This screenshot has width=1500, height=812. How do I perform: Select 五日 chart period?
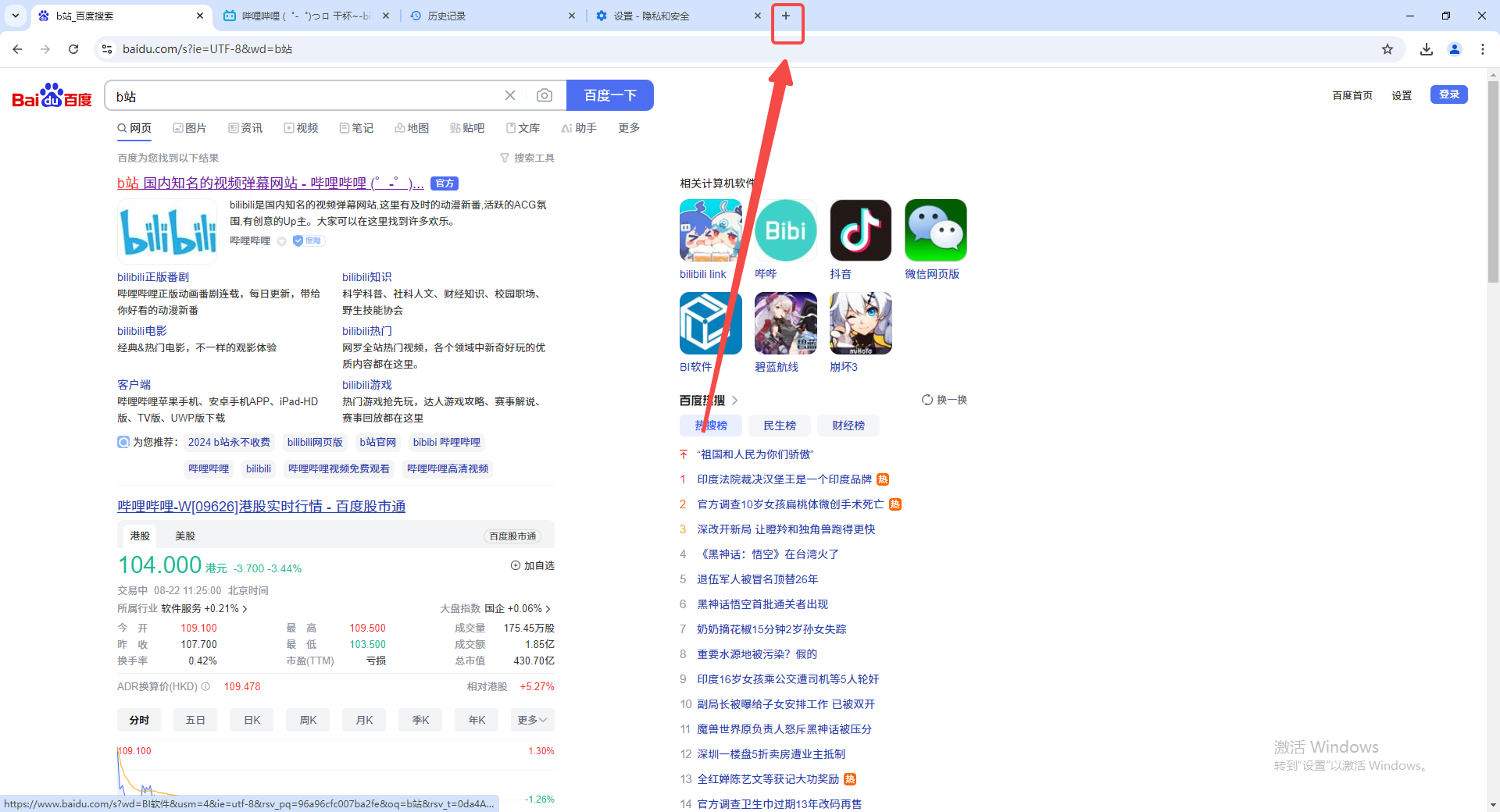pos(195,720)
